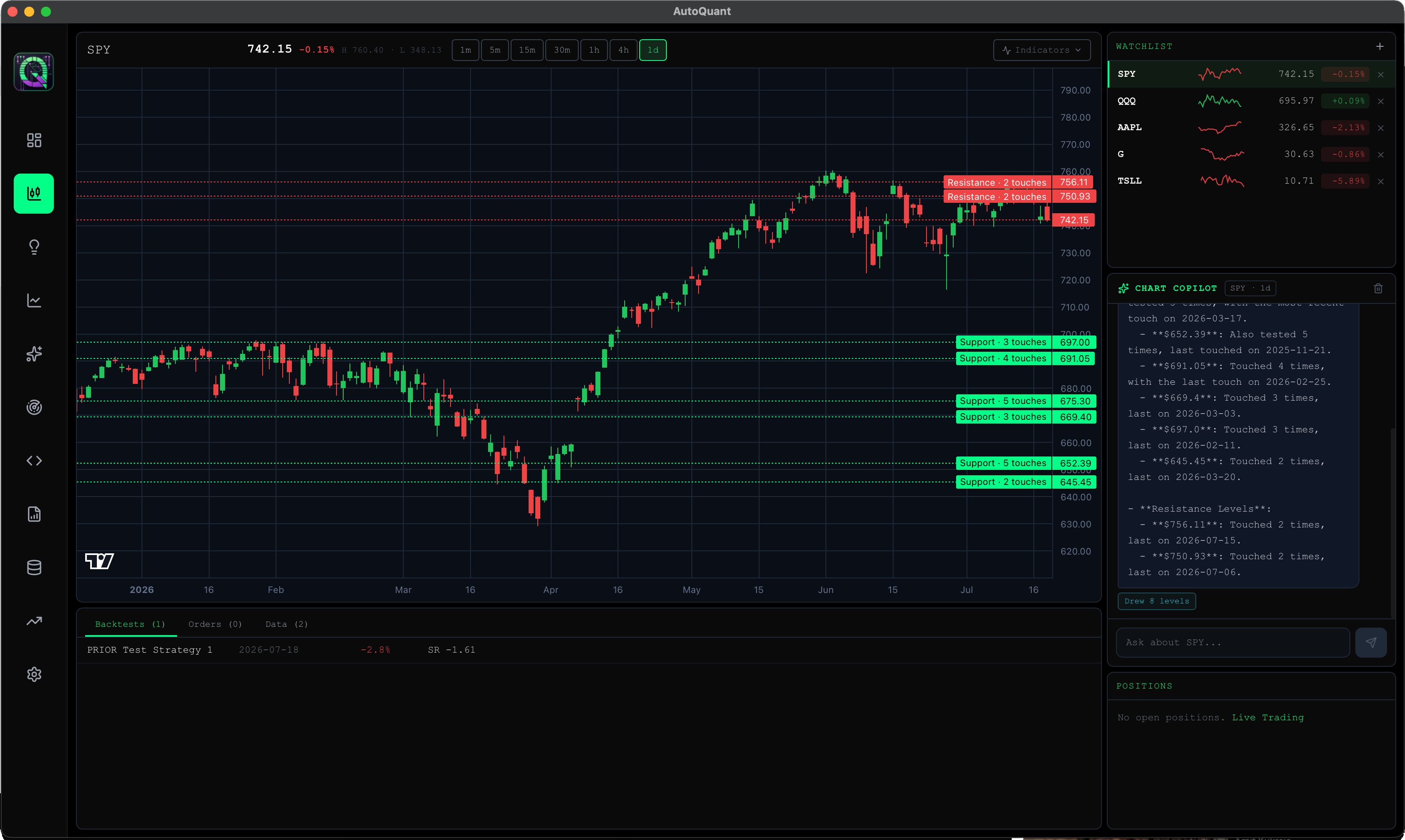Viewport: 1405px width, 840px height.
Task: Switch to the Data (2) tab
Action: [x=286, y=624]
